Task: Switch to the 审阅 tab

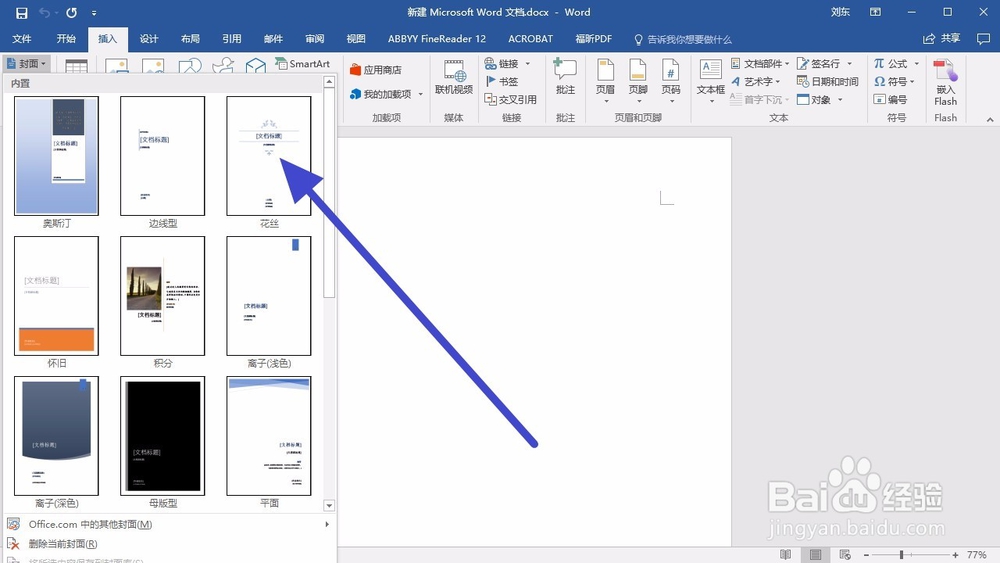Action: pos(314,39)
